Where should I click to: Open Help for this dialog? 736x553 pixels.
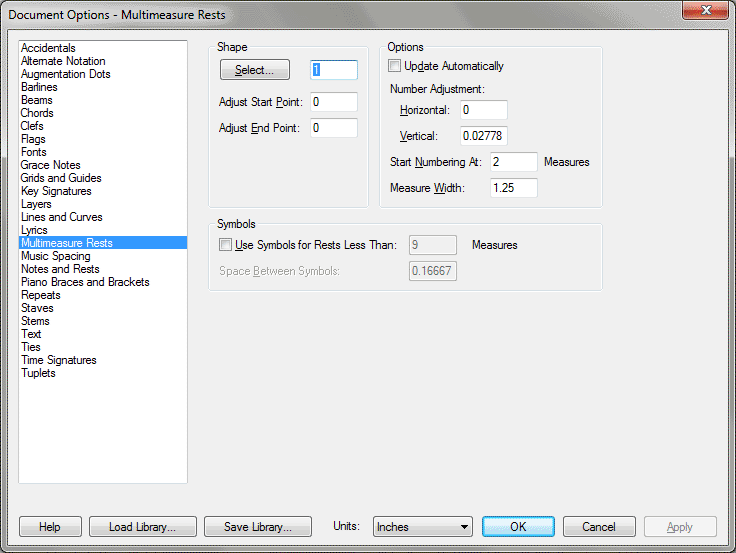point(50,527)
